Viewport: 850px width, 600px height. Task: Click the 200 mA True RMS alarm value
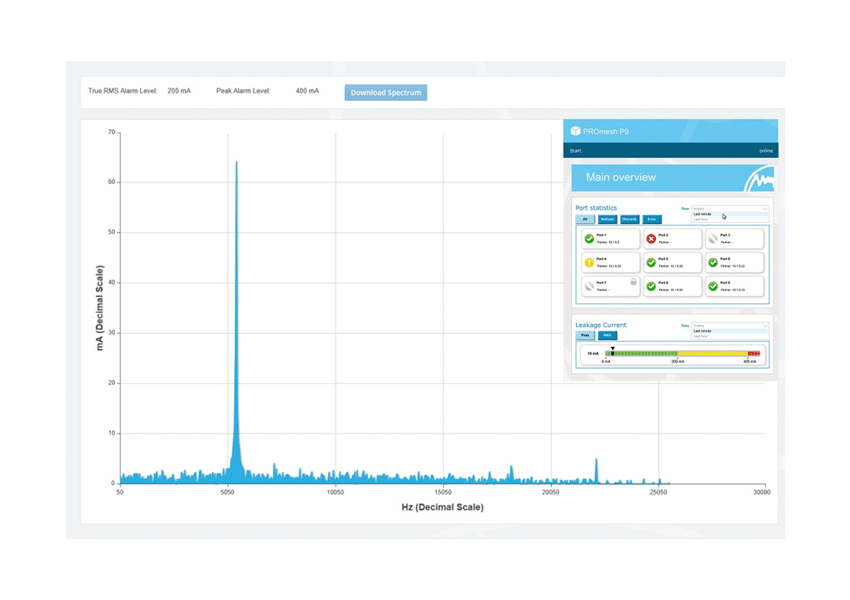pos(179,91)
